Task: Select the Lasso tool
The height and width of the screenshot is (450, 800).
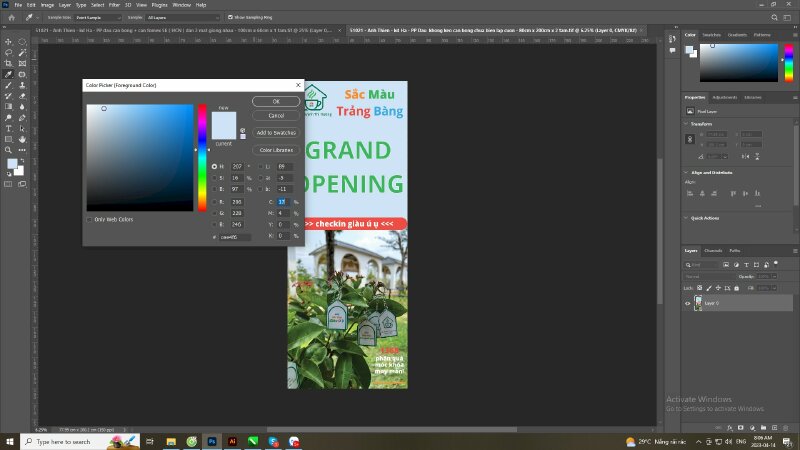Action: point(9,52)
